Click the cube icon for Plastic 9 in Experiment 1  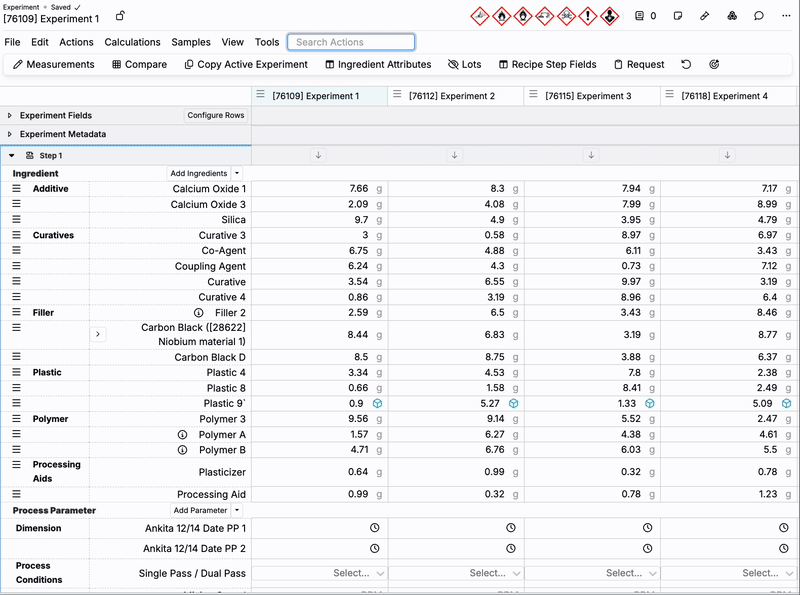coord(378,404)
